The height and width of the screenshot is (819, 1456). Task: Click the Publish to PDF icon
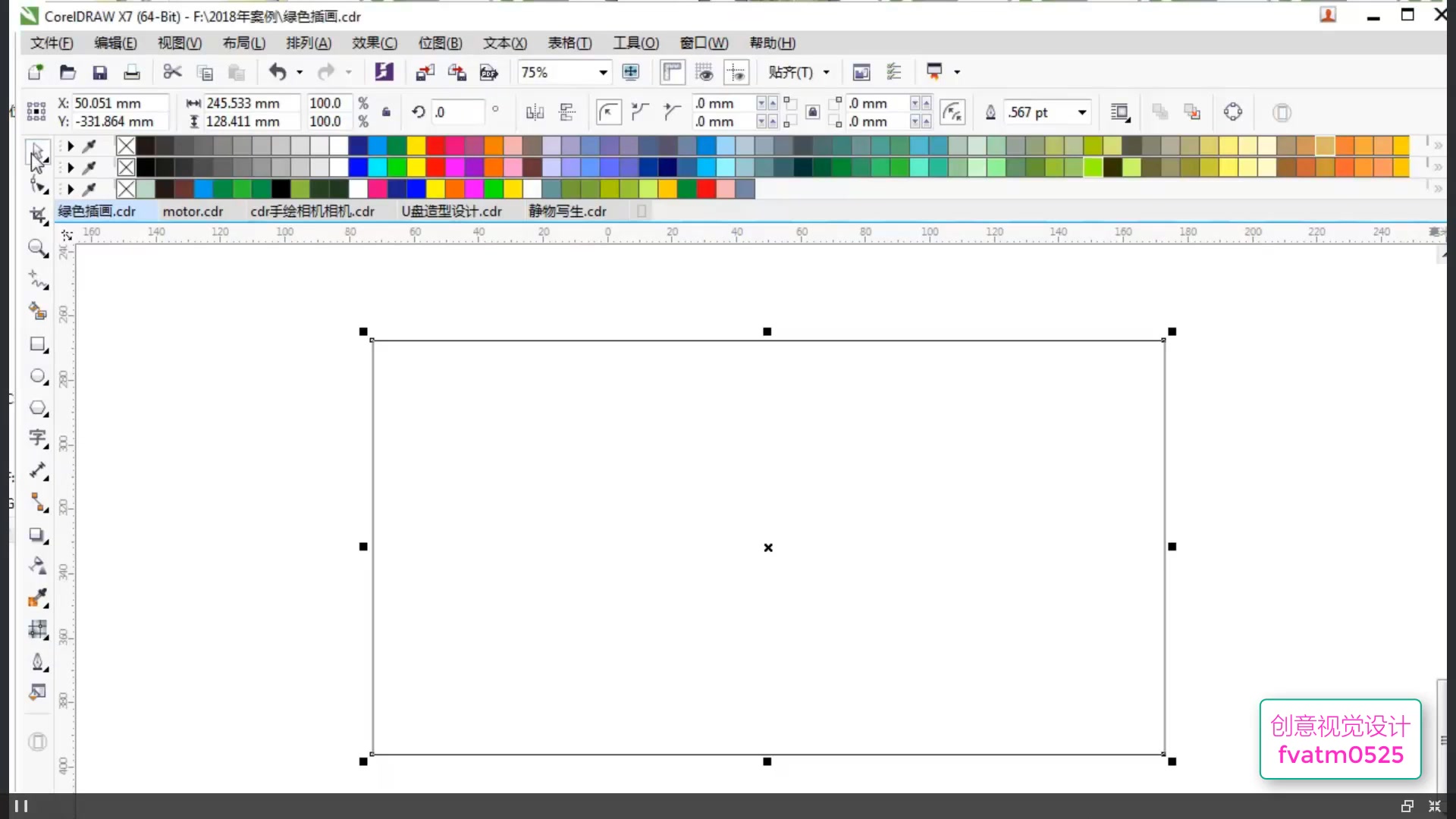coord(489,72)
